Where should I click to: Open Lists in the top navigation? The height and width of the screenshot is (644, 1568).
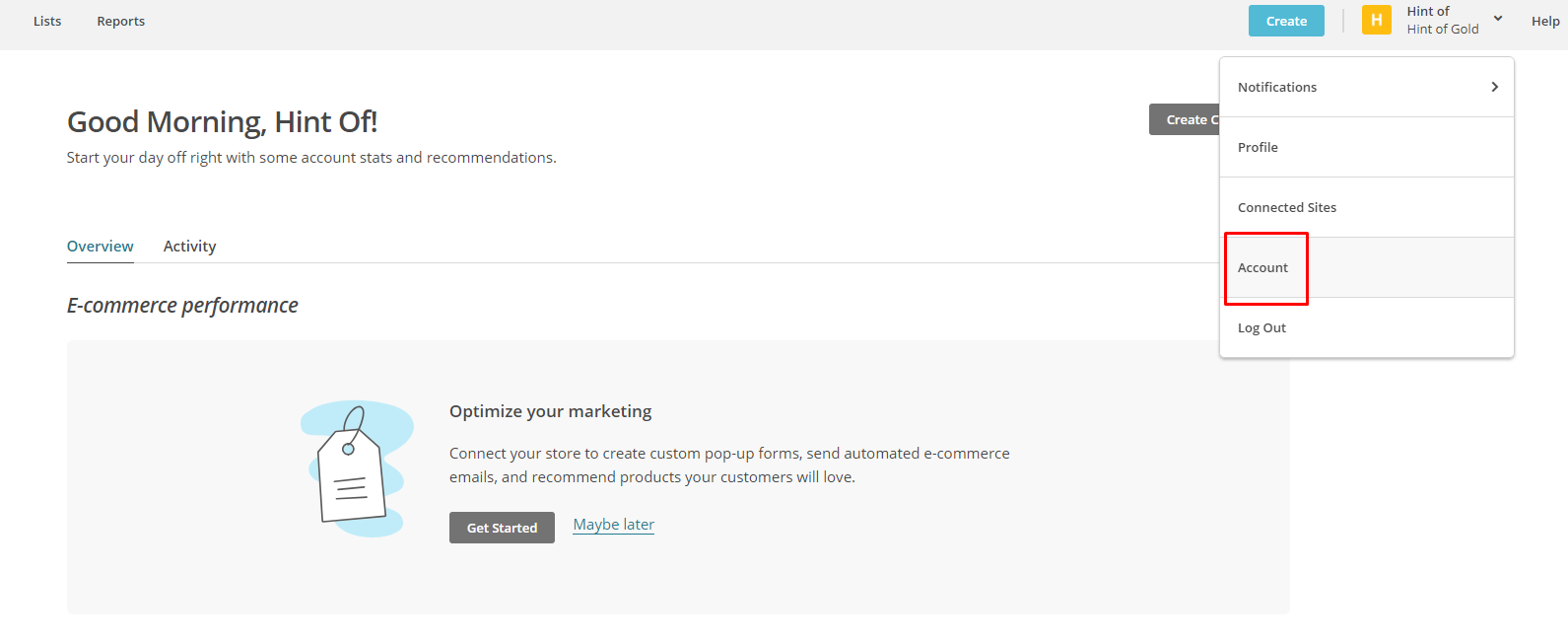[x=47, y=21]
